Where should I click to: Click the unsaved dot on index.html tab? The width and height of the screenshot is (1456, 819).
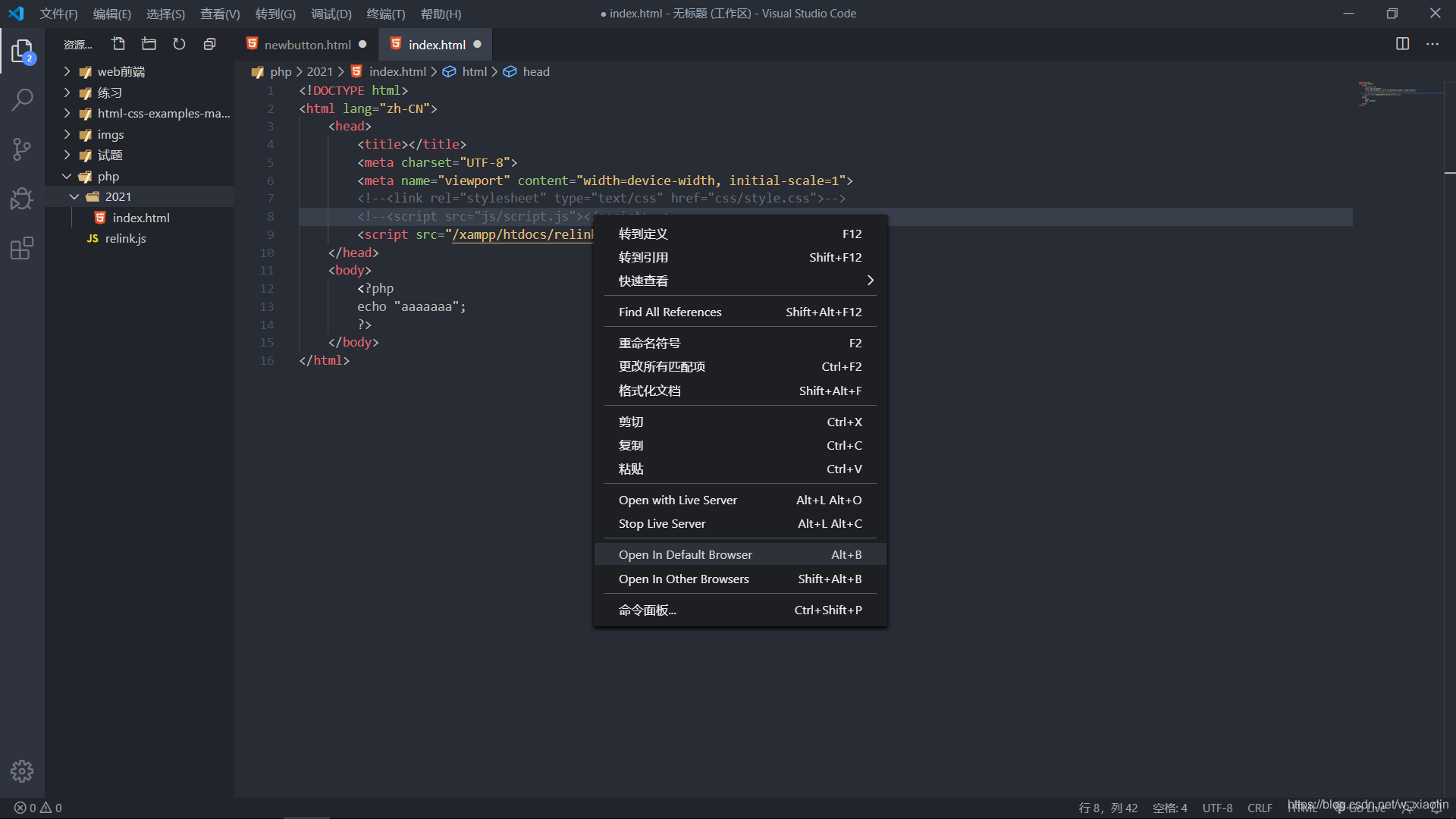[x=477, y=44]
